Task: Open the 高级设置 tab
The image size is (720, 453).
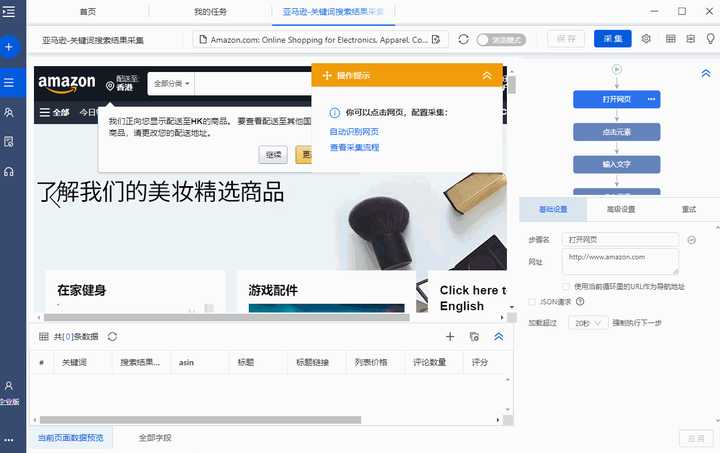Action: [621, 209]
